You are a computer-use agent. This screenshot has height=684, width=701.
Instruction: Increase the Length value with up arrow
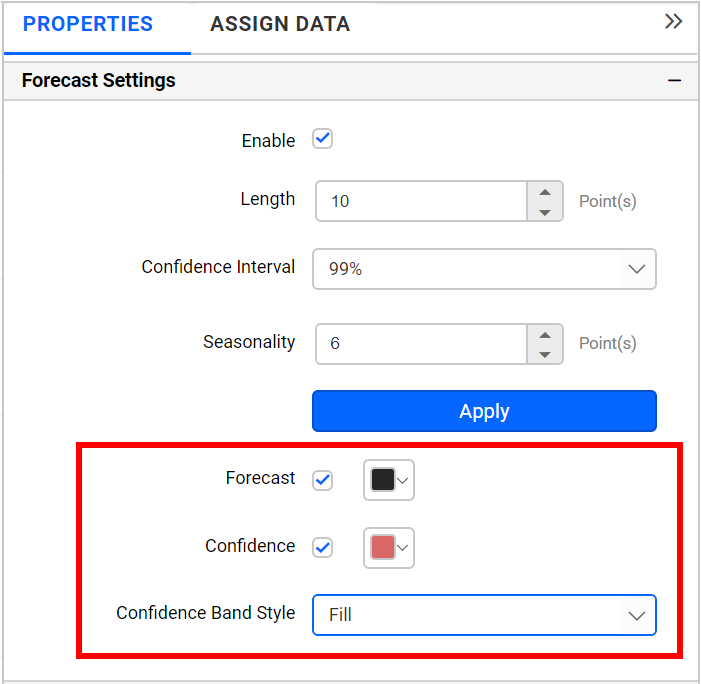pos(544,191)
